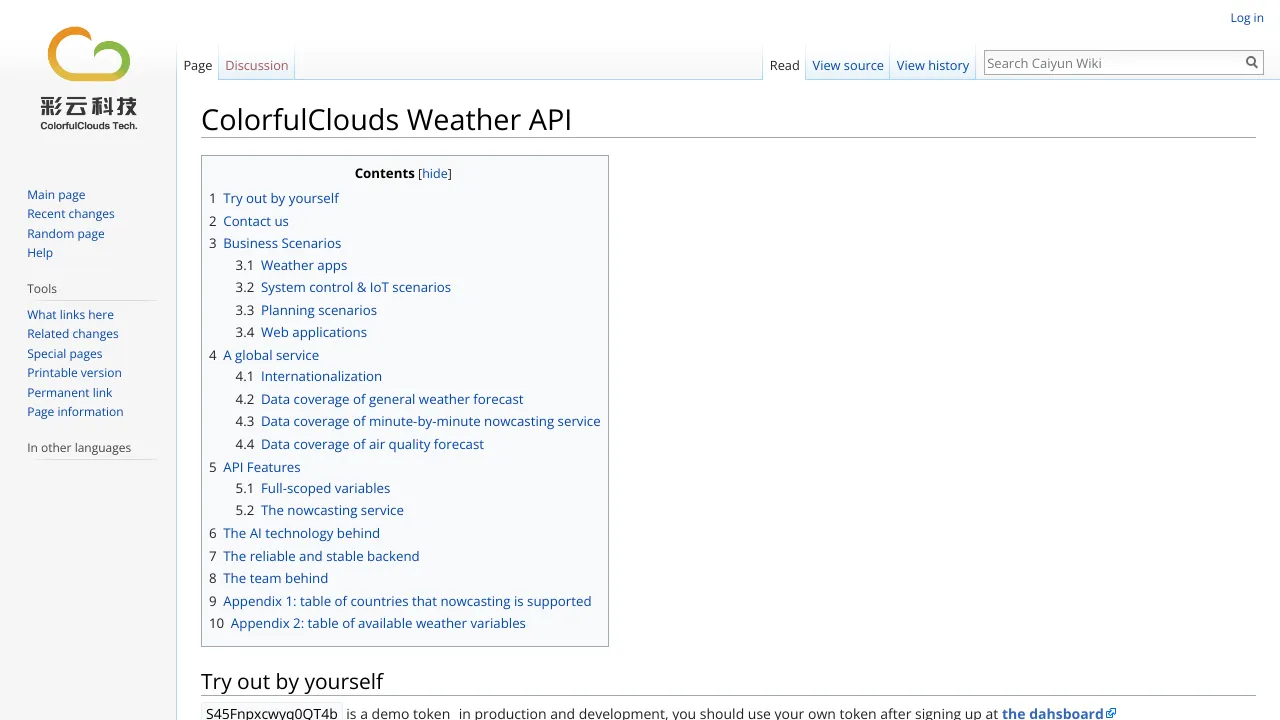This screenshot has width=1280, height=720.
Task: Open the View history tab
Action: pos(933,65)
